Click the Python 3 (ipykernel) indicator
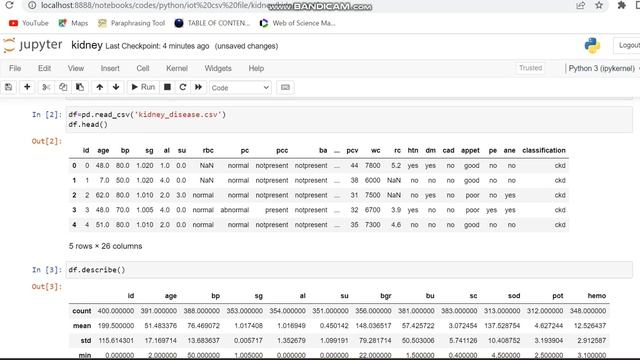The width and height of the screenshot is (640, 360). [602, 68]
